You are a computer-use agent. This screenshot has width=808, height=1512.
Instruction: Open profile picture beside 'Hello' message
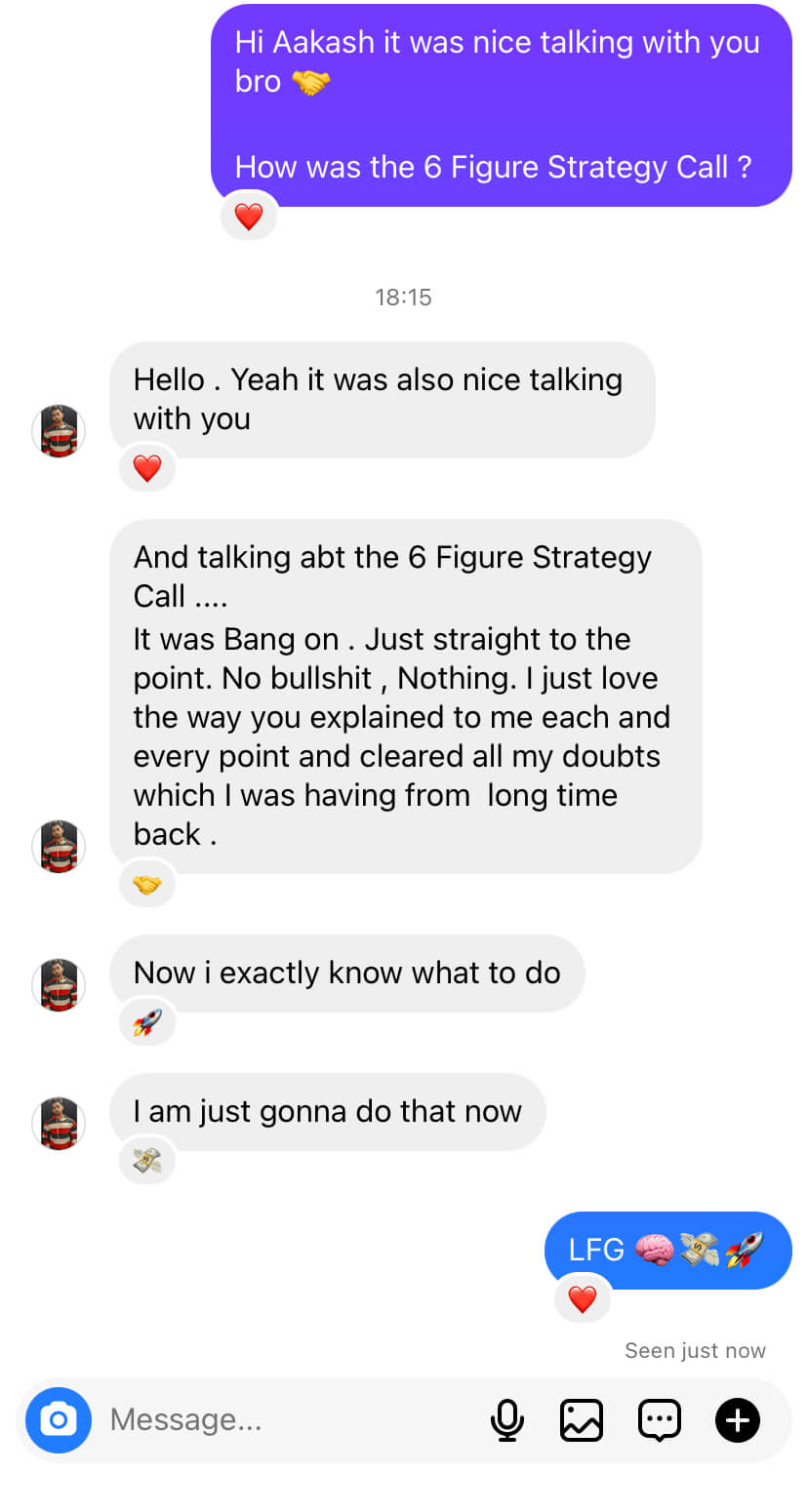pos(59,430)
